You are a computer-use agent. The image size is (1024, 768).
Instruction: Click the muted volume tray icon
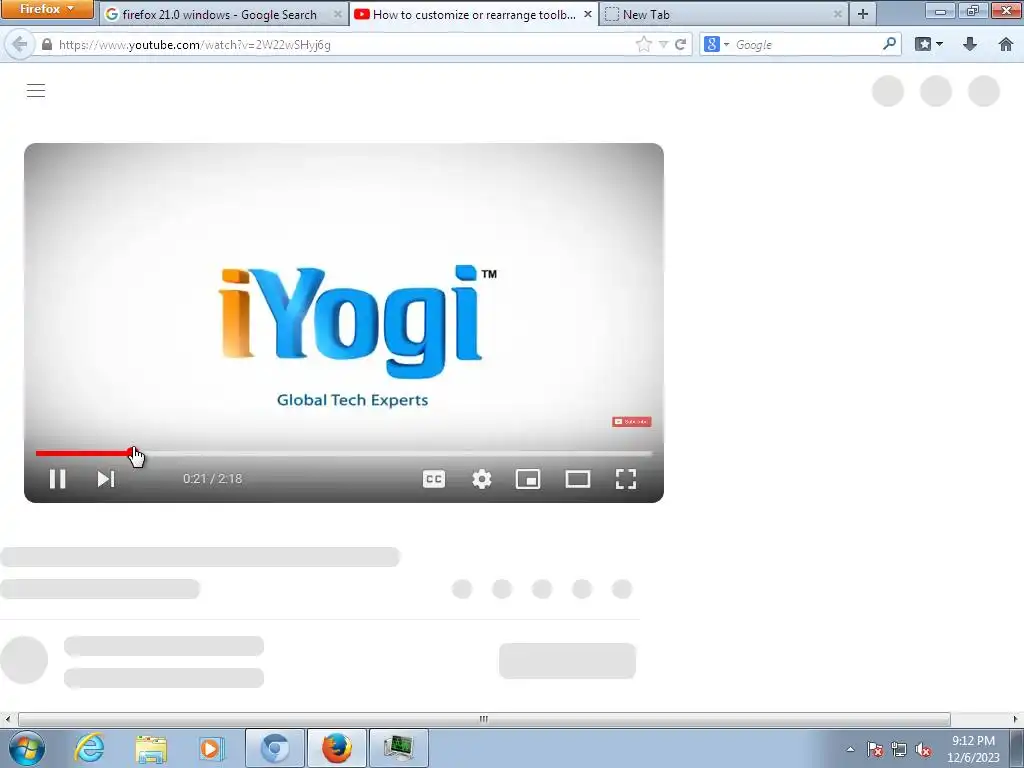coord(923,749)
